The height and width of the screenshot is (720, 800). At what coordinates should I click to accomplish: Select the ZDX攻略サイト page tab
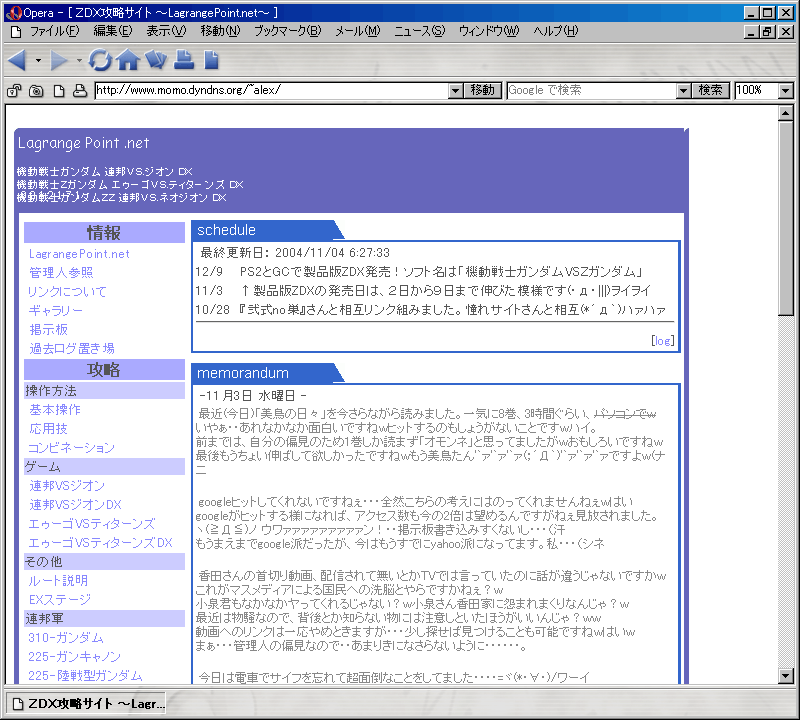pos(86,704)
